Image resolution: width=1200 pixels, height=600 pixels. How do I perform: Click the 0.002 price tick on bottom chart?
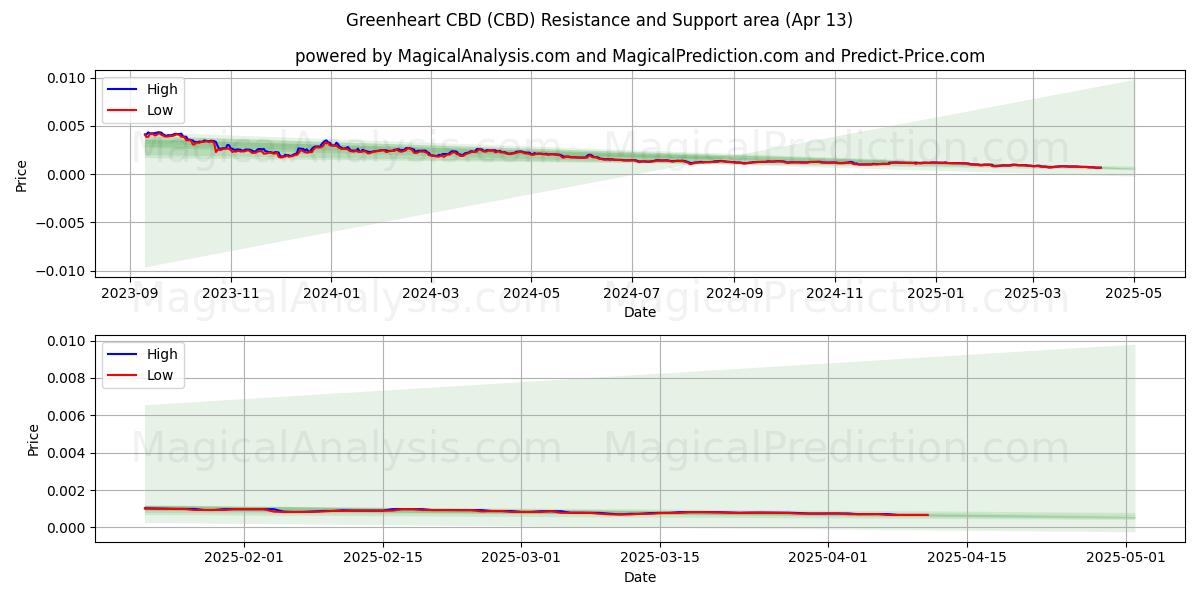pos(68,491)
